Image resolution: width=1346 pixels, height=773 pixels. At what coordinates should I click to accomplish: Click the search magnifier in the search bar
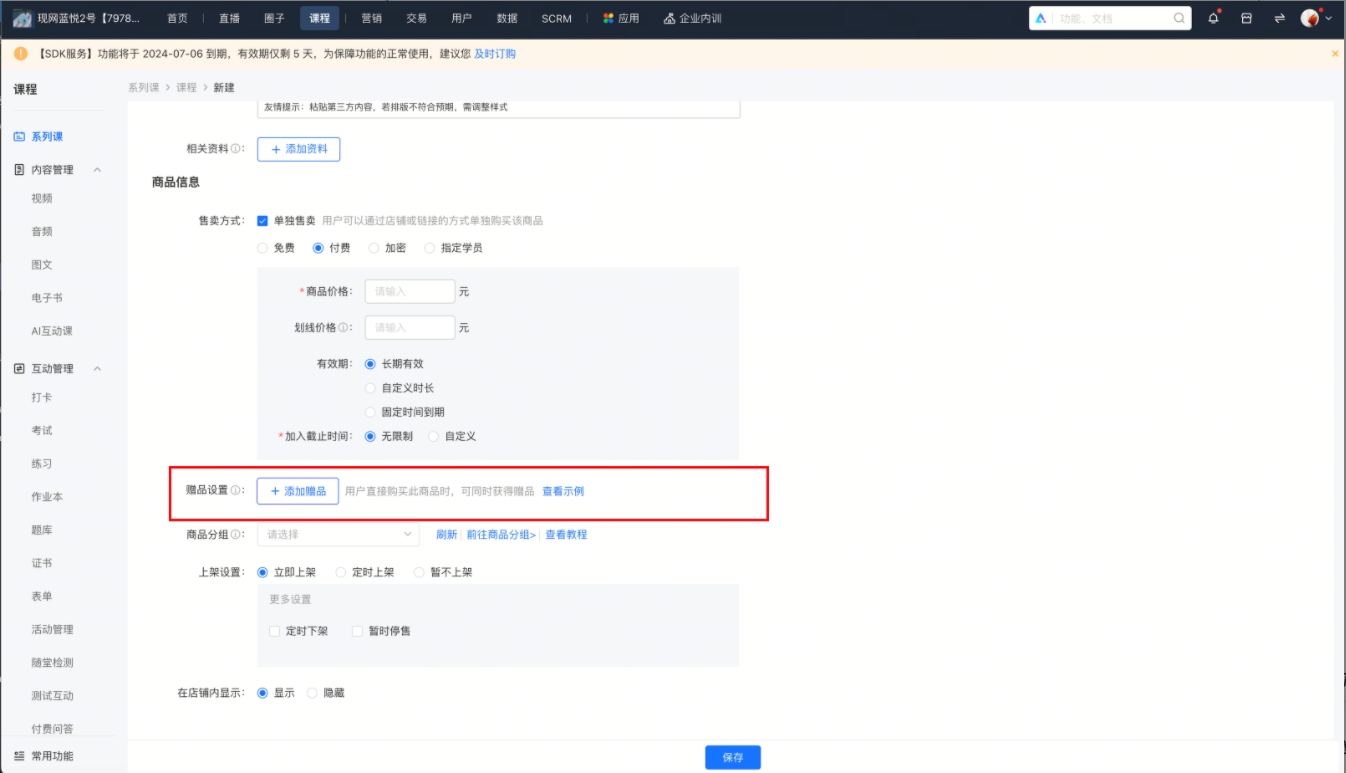pyautogui.click(x=1179, y=17)
